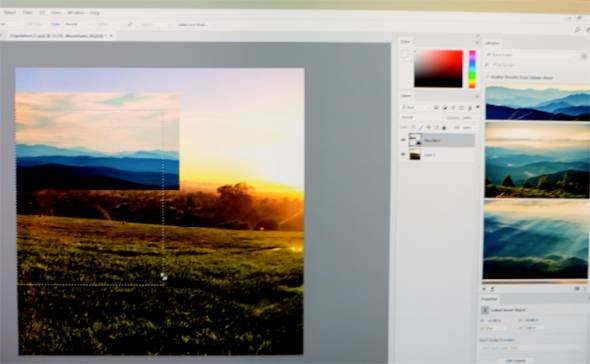
Task: Click the rainbow hue slider strip
Action: pyautogui.click(x=472, y=69)
